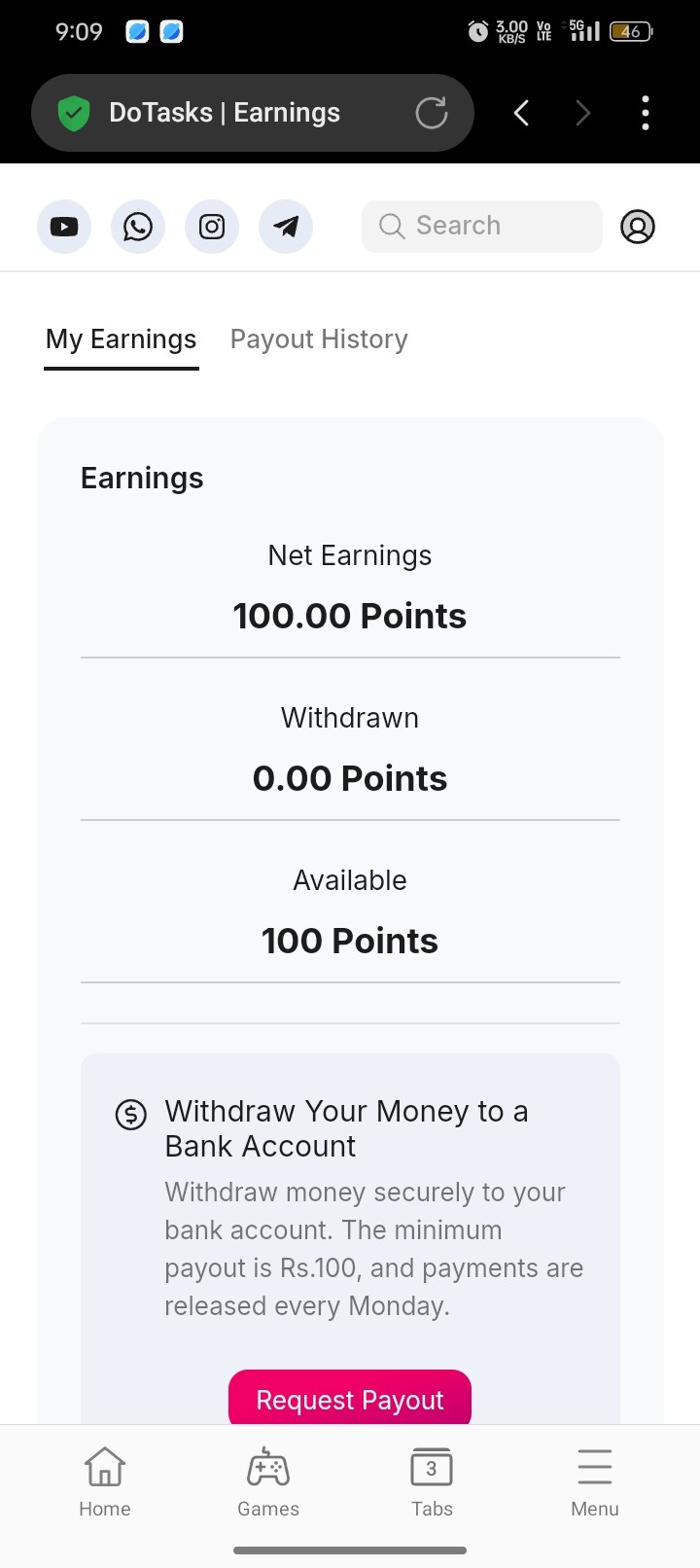Tap the WhatsApp icon
Screen dimensions: 700x1568
coord(138,227)
